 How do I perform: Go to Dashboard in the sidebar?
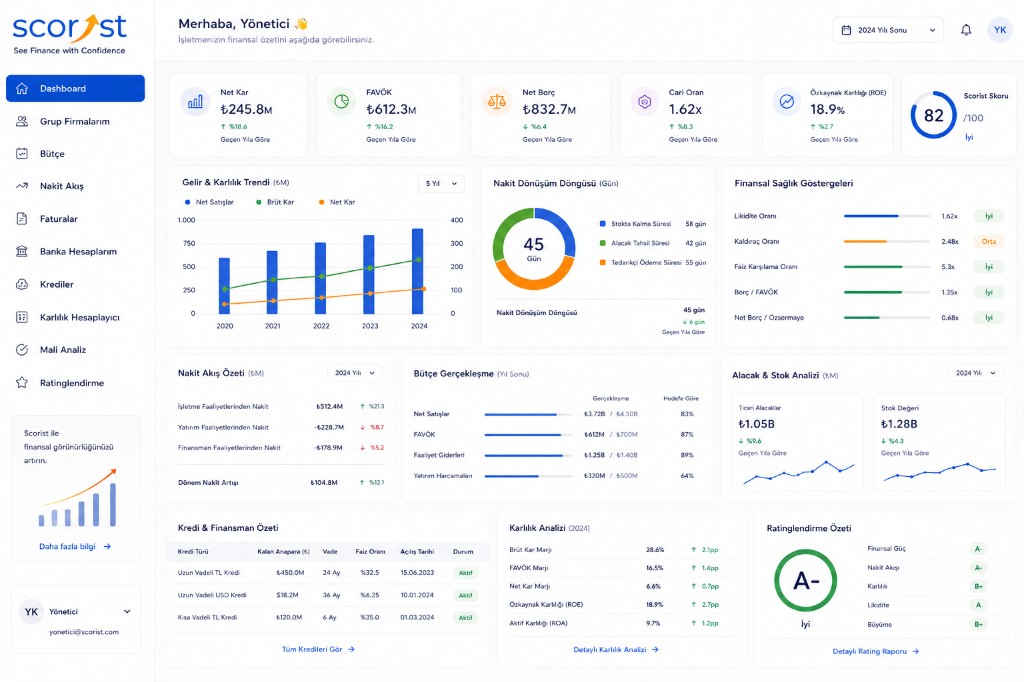pyautogui.click(x=75, y=88)
